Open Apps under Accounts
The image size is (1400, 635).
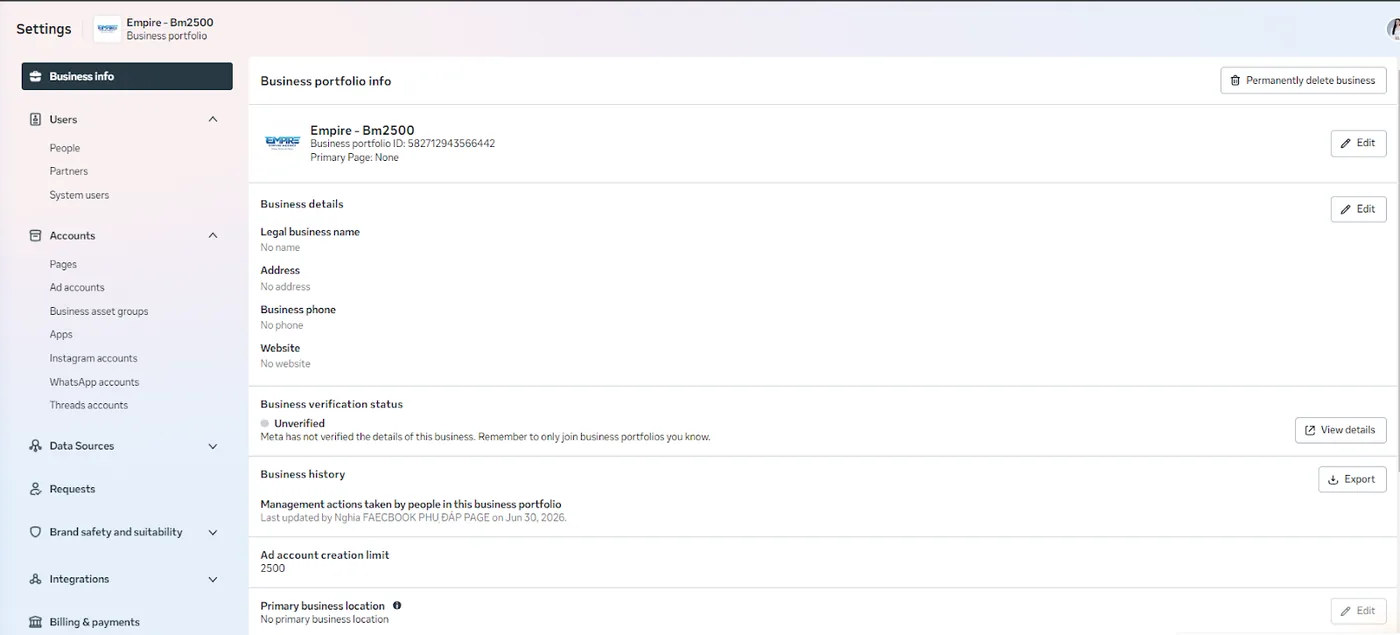coord(61,334)
